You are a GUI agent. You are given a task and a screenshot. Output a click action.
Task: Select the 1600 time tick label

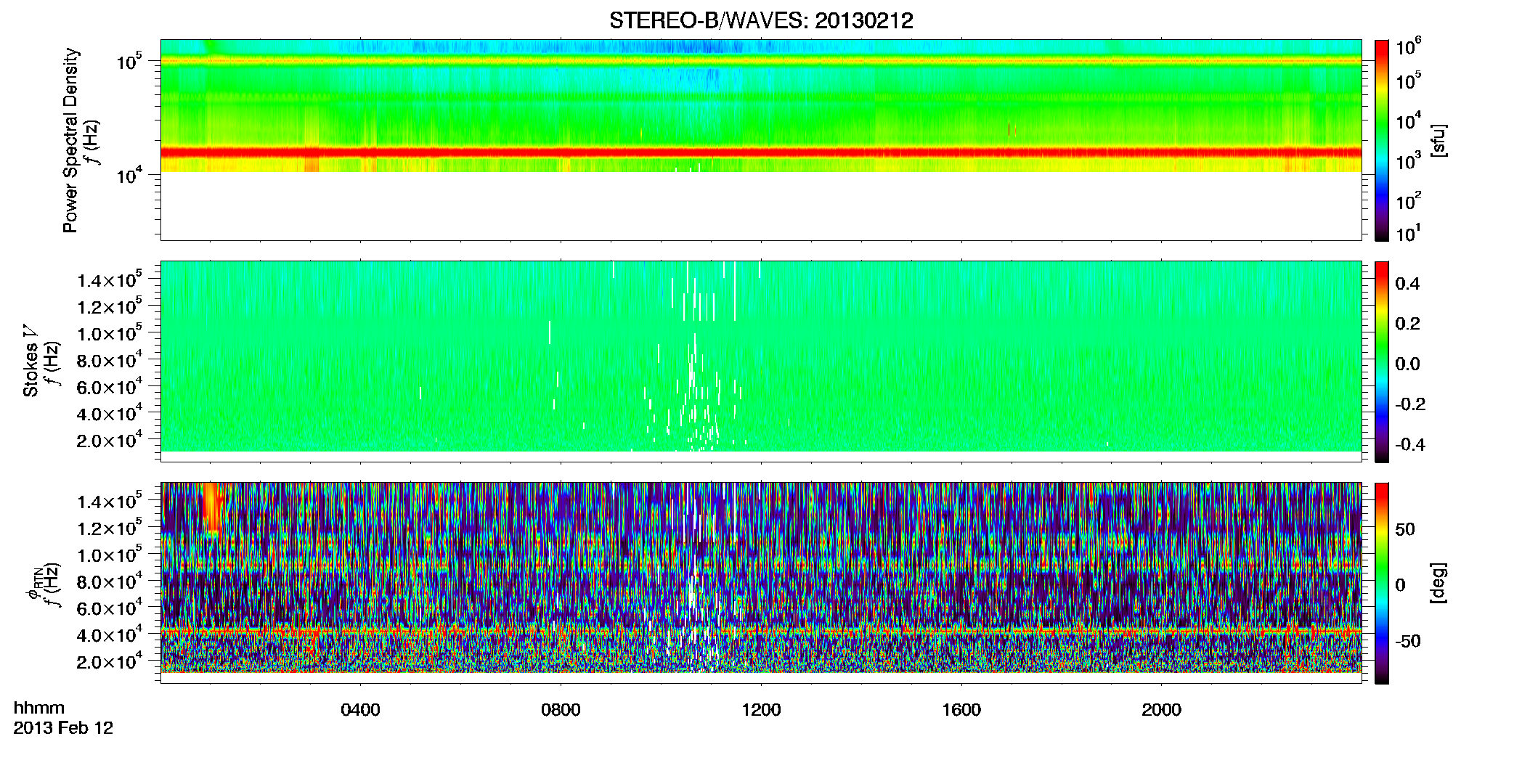pyautogui.click(x=961, y=710)
